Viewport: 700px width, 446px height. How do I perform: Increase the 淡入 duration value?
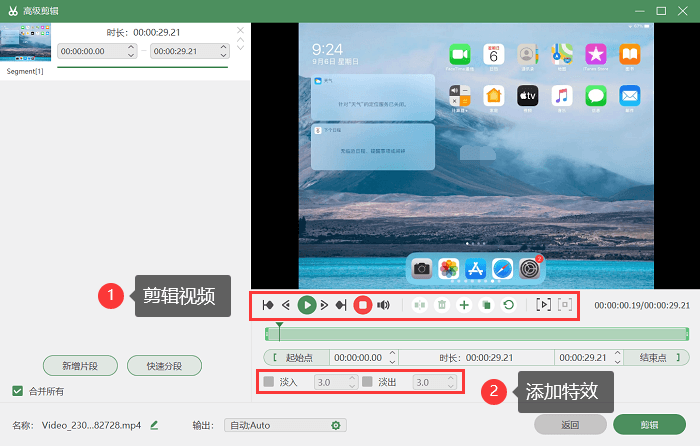click(x=352, y=378)
